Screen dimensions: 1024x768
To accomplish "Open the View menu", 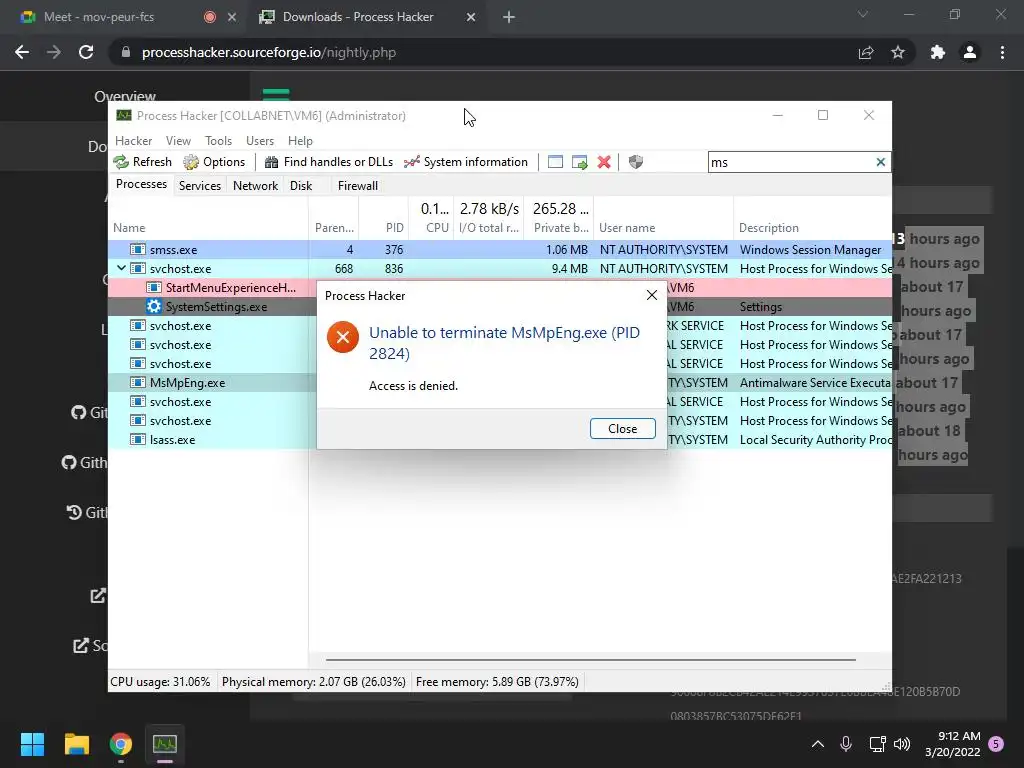I will 178,140.
